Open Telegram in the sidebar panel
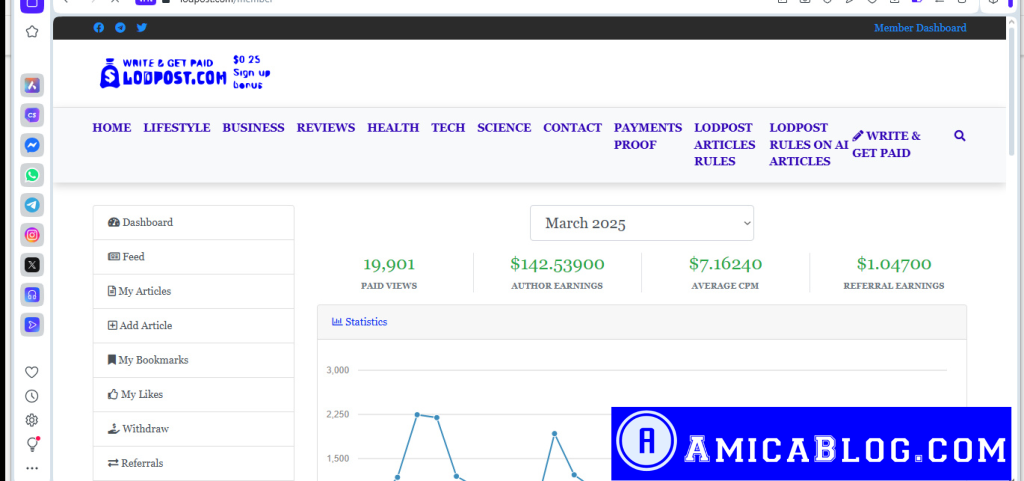This screenshot has width=1024, height=481. (32, 205)
